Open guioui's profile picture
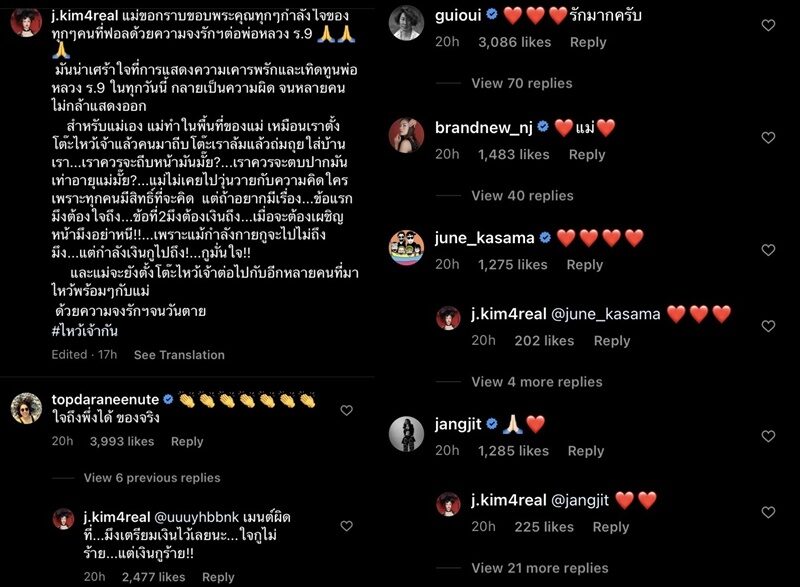Screen dimensions: 800x587 (x=407, y=22)
